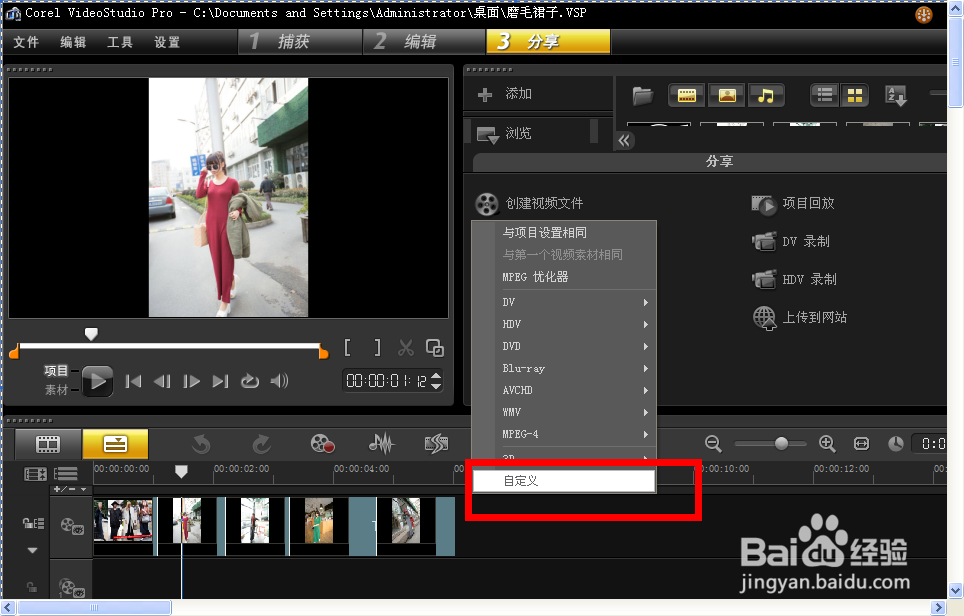Open the 设置 menu
964x616 pixels.
click(x=167, y=42)
